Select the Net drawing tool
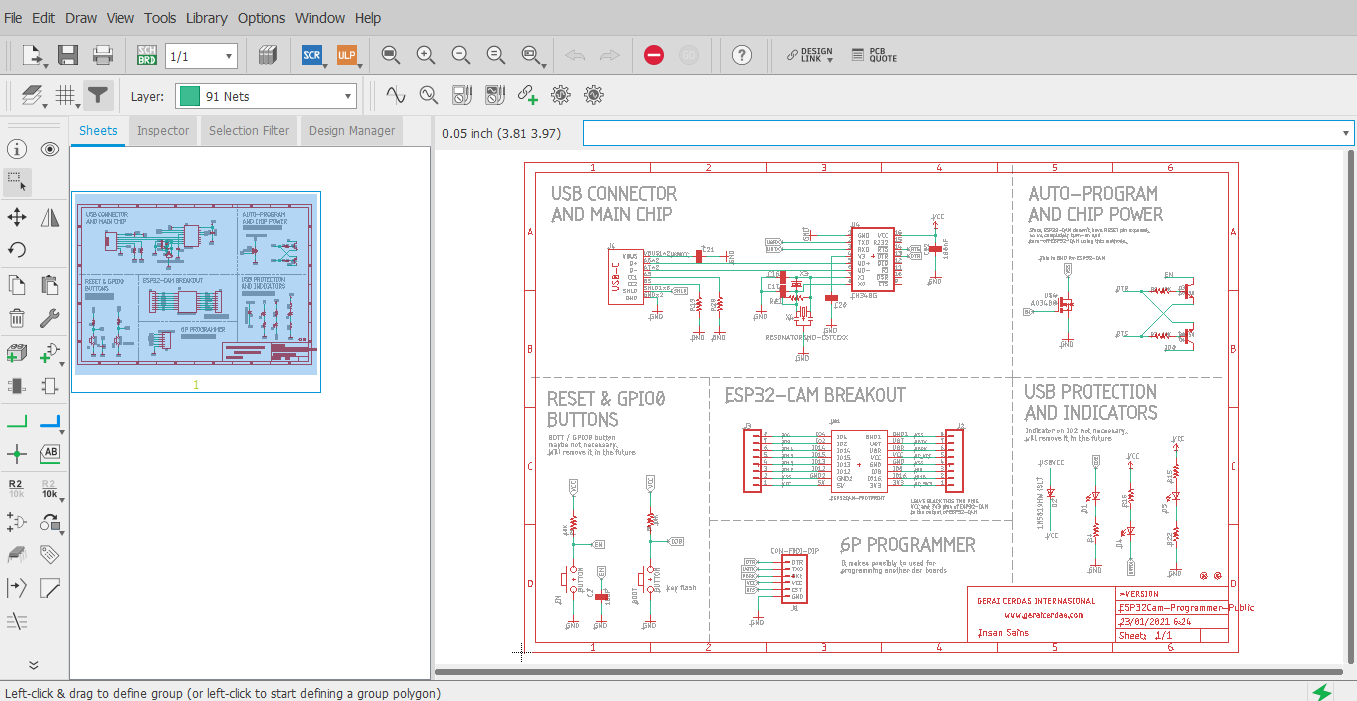 pos(16,420)
